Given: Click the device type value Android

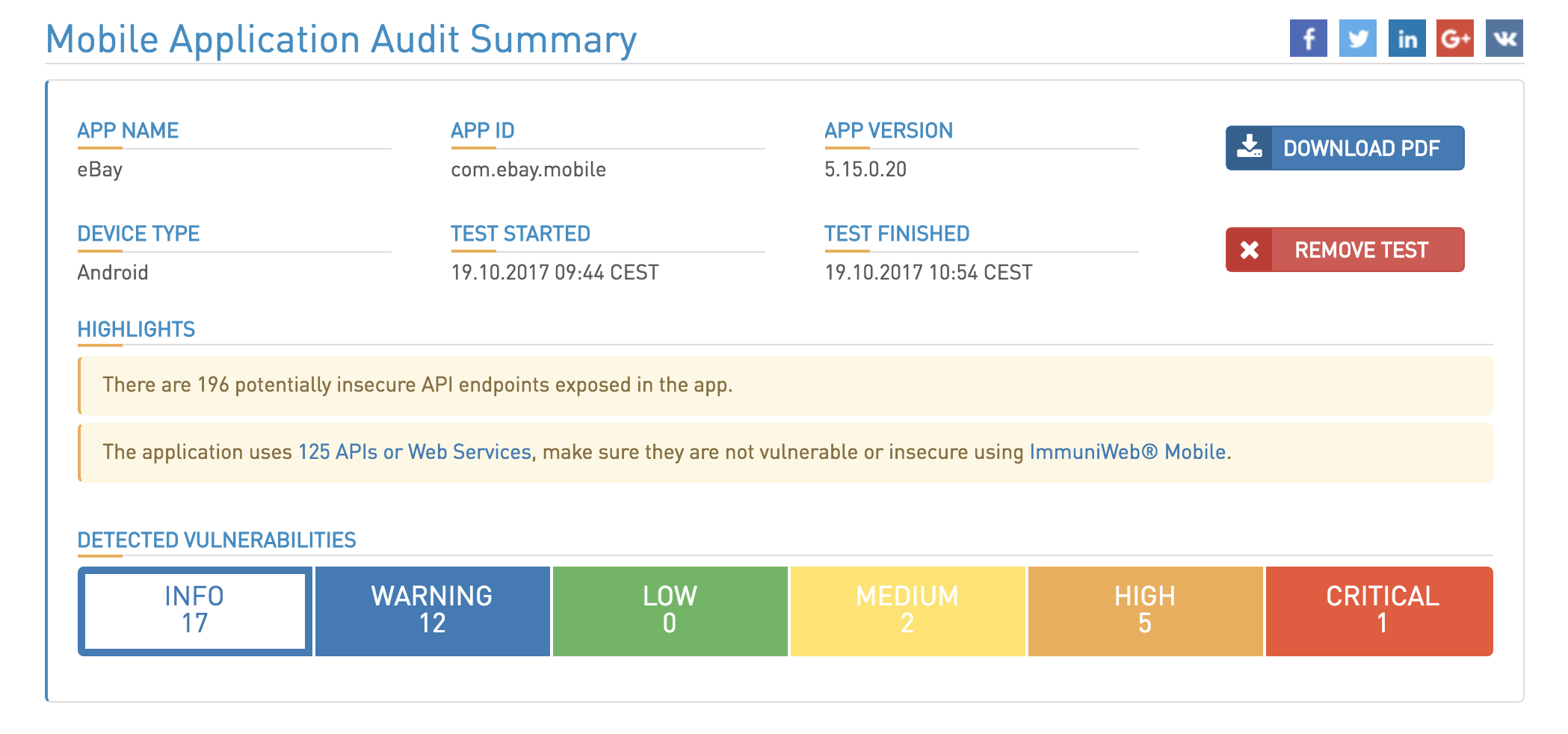Looking at the screenshot, I should tap(113, 272).
